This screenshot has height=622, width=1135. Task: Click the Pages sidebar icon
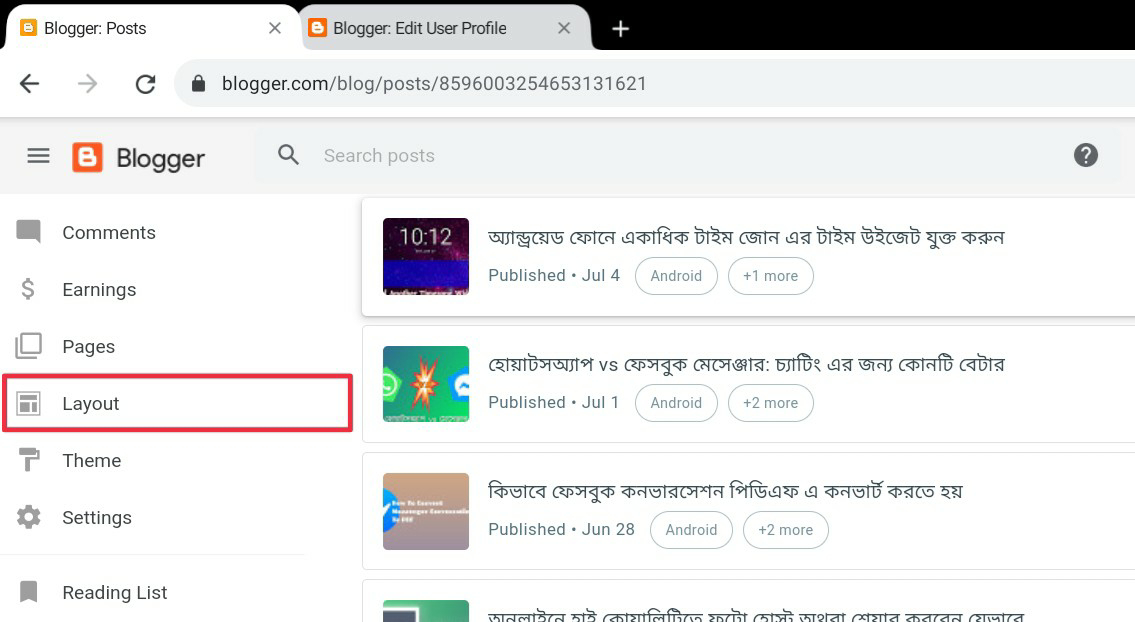click(x=28, y=346)
